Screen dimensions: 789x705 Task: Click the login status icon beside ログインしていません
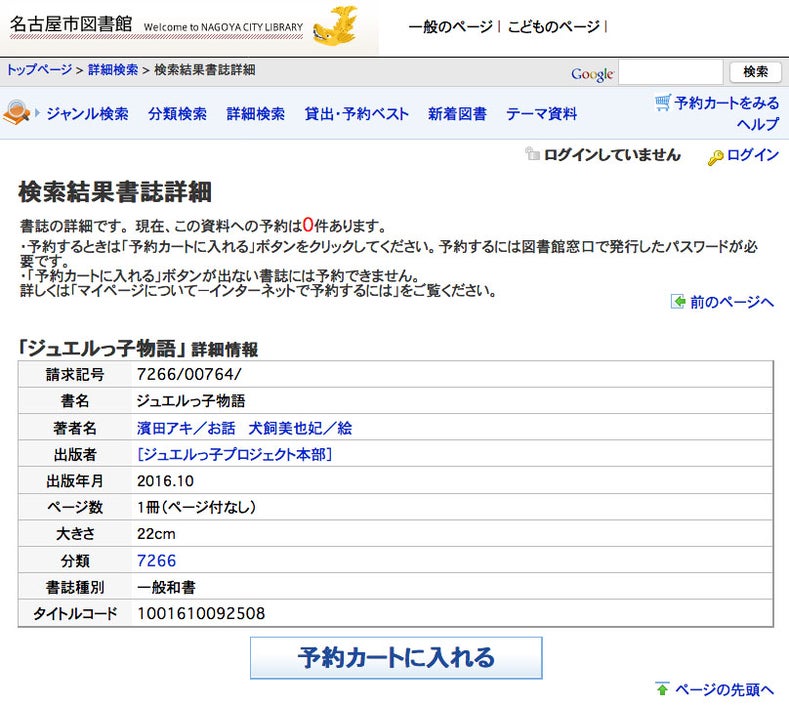click(532, 155)
